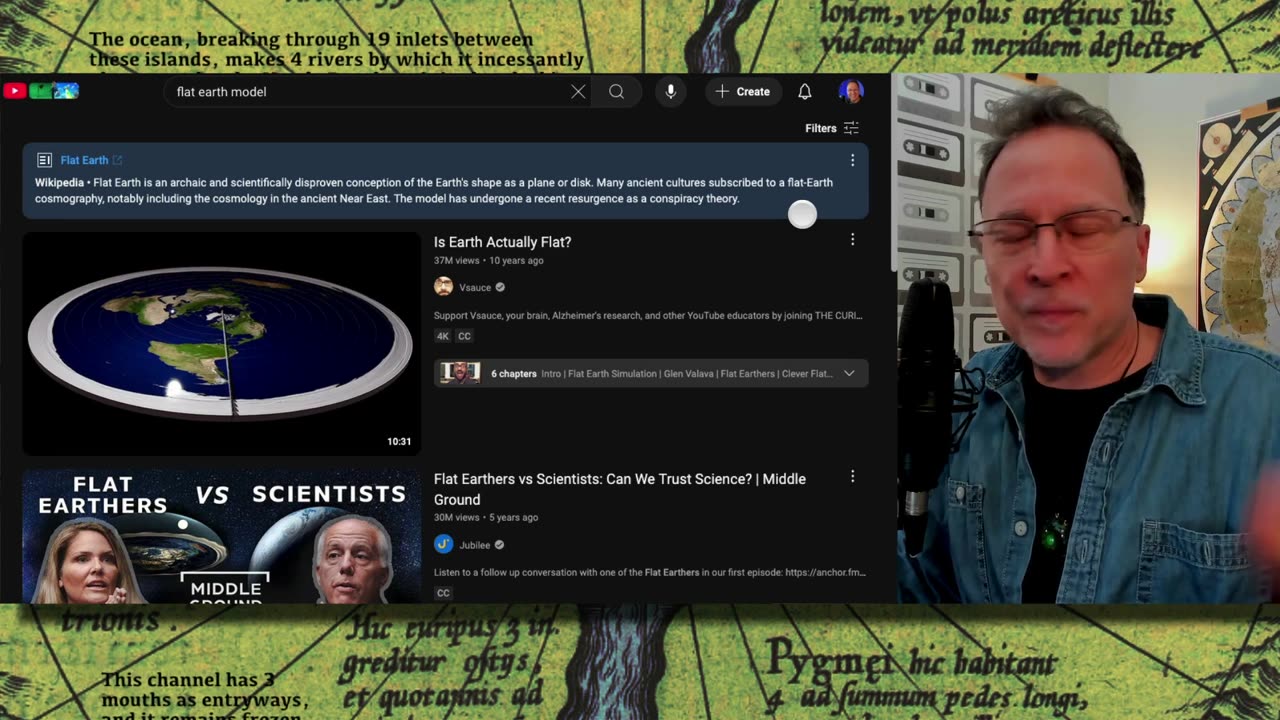This screenshot has width=1280, height=720.
Task: Clear the search box with X
Action: tap(578, 92)
